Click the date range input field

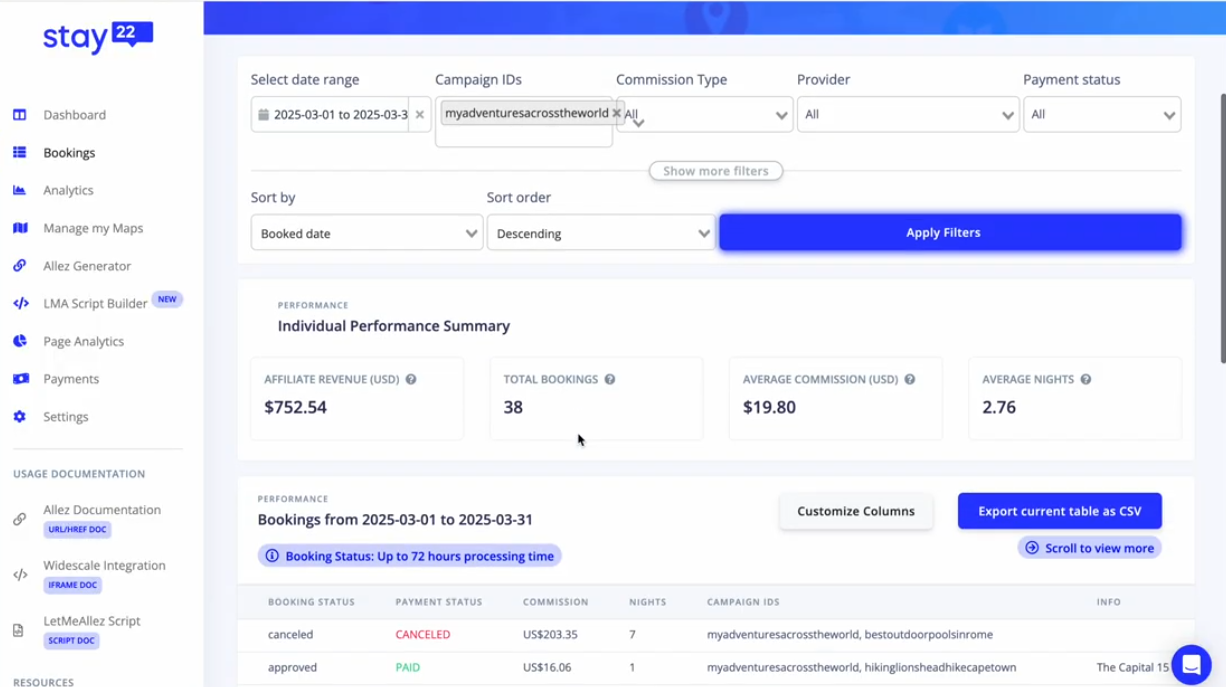[x=340, y=115]
